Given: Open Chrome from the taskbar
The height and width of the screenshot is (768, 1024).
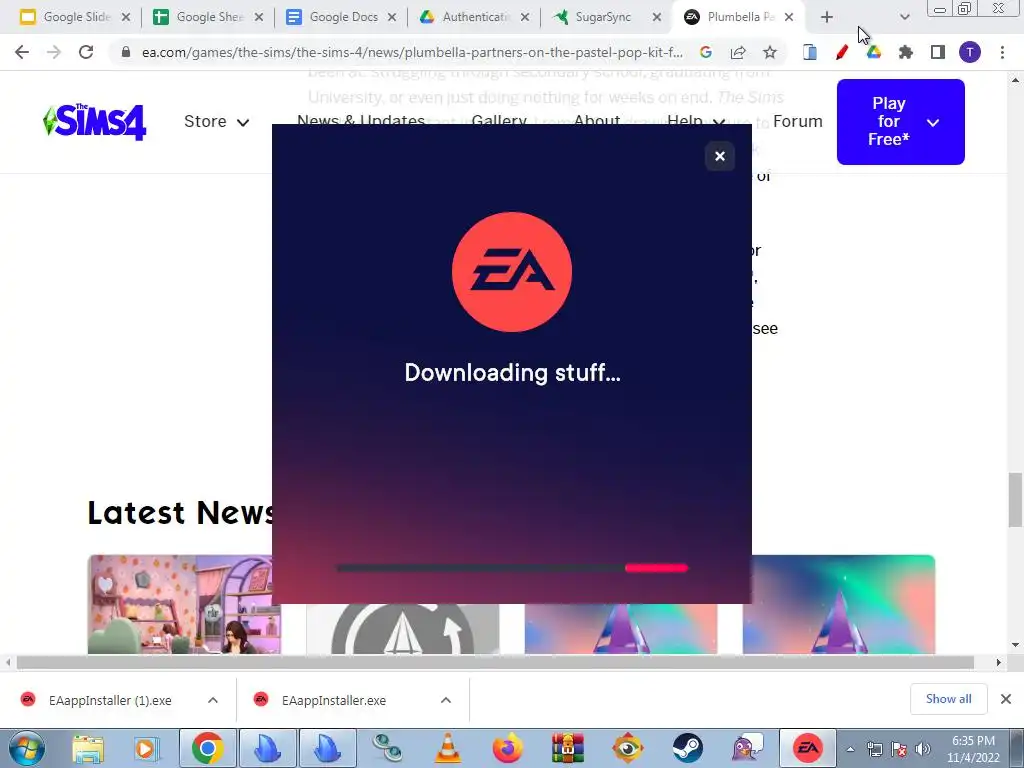Looking at the screenshot, I should coord(208,748).
